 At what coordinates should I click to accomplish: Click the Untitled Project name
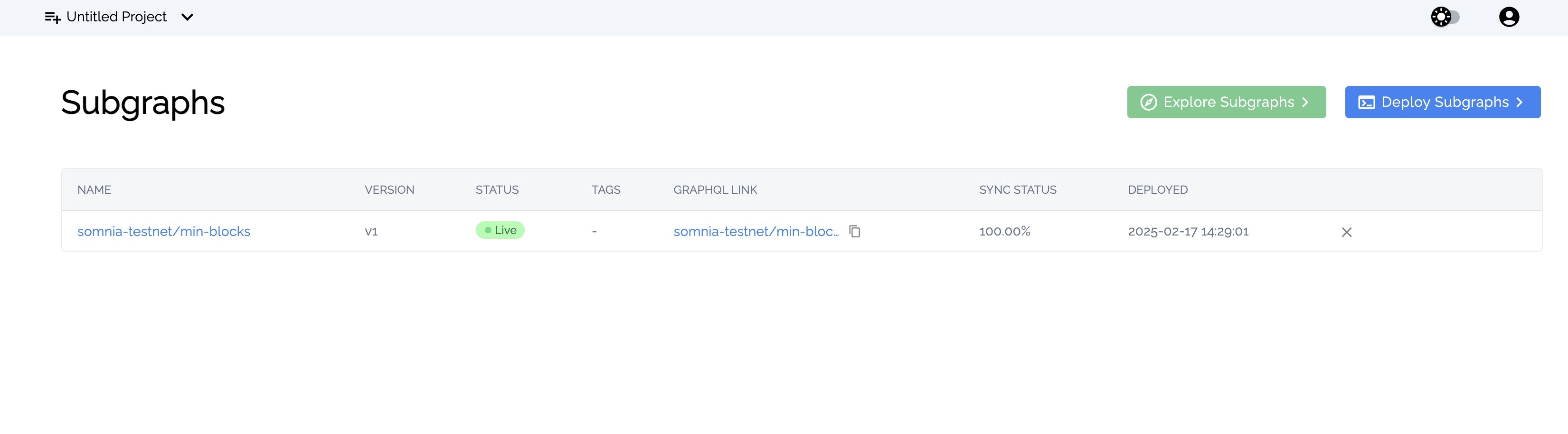[116, 17]
